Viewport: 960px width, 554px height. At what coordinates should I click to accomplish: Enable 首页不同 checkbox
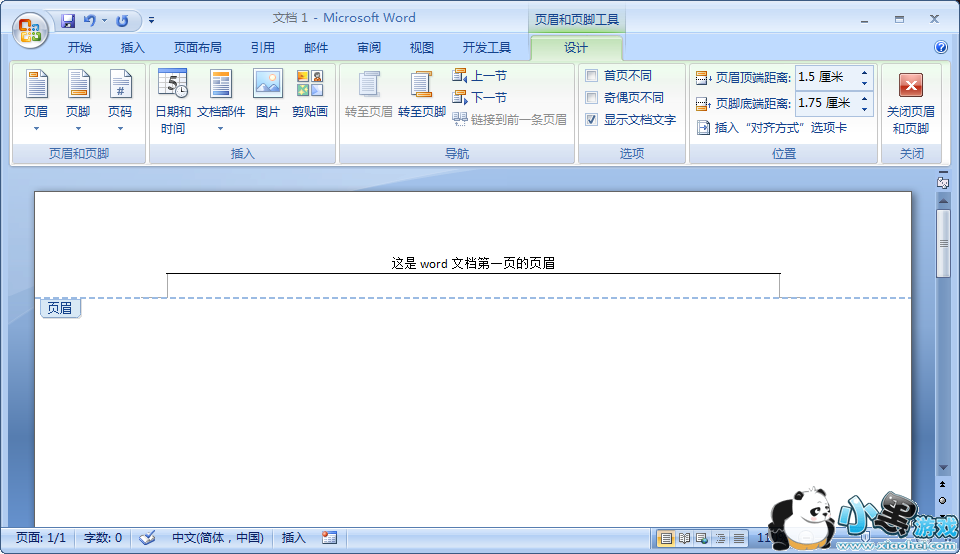click(591, 75)
